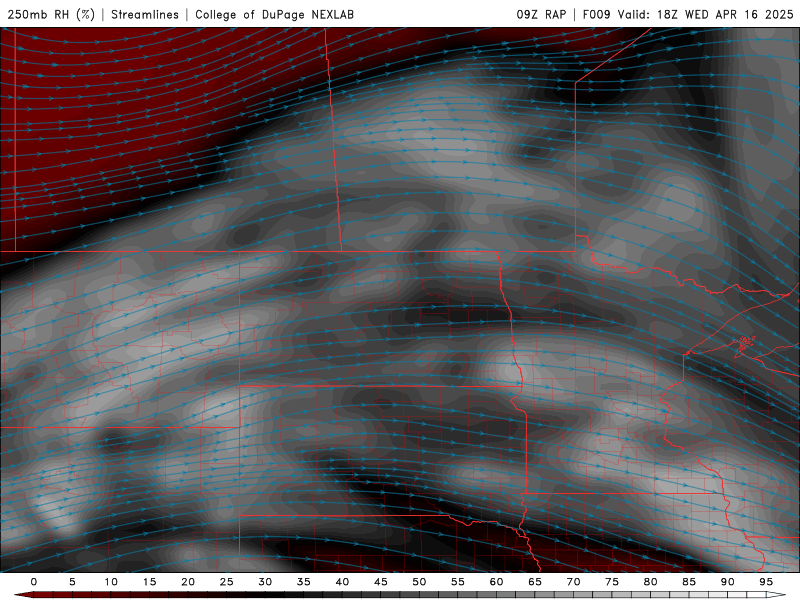Click the '60' label on color scale
This screenshot has height=600, width=800.
[x=496, y=582]
